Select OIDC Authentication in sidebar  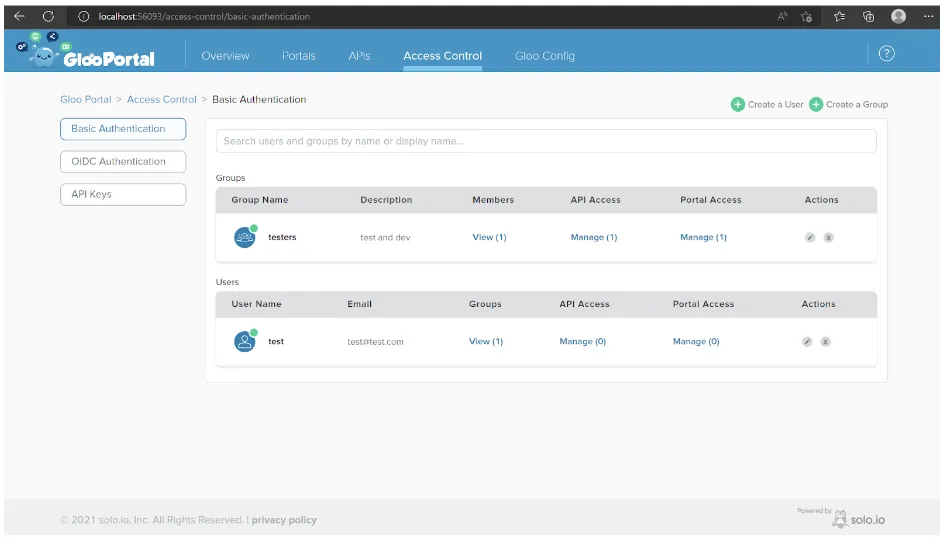coord(123,161)
